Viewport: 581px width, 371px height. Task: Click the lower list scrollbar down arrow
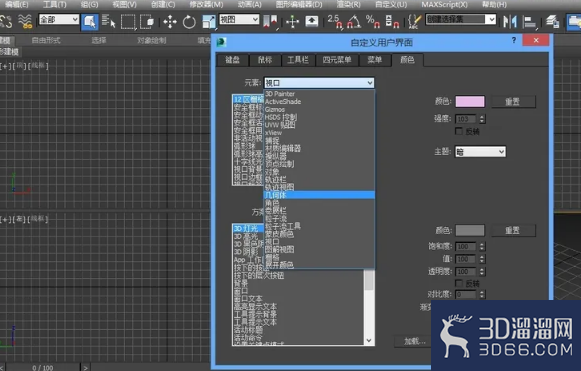tap(369, 340)
